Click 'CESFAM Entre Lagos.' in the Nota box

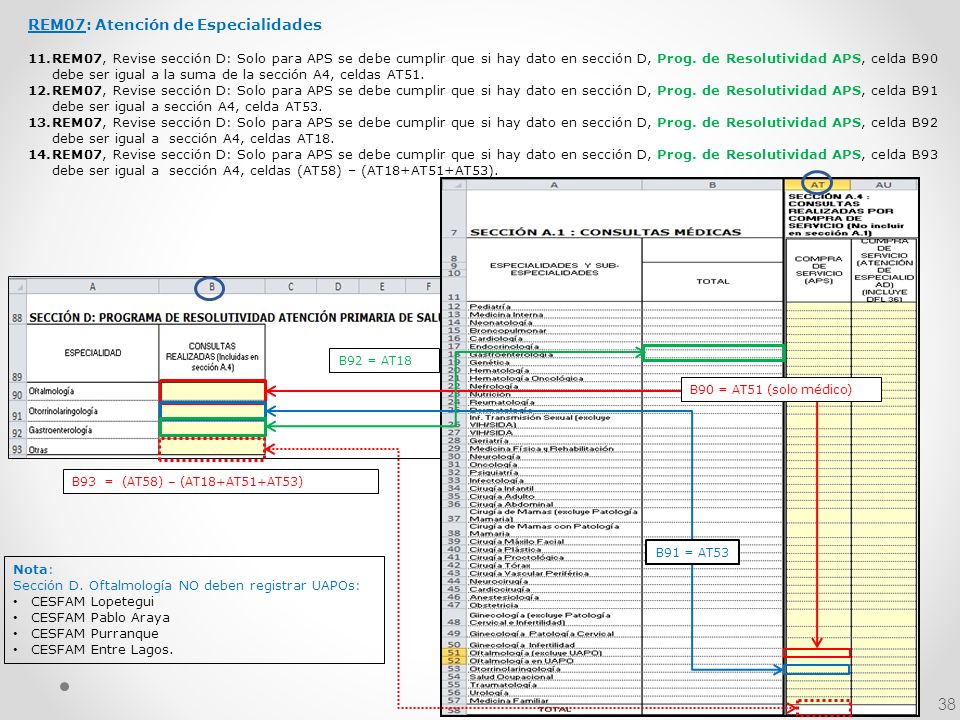coord(102,649)
